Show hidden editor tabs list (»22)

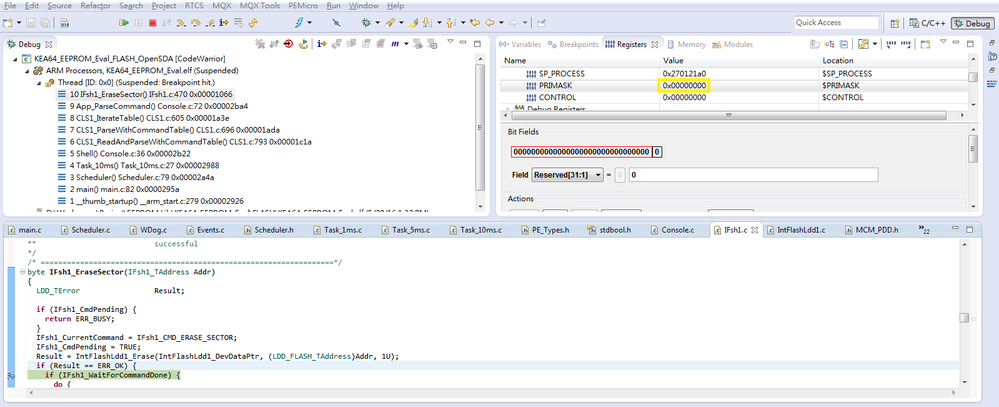[926, 229]
